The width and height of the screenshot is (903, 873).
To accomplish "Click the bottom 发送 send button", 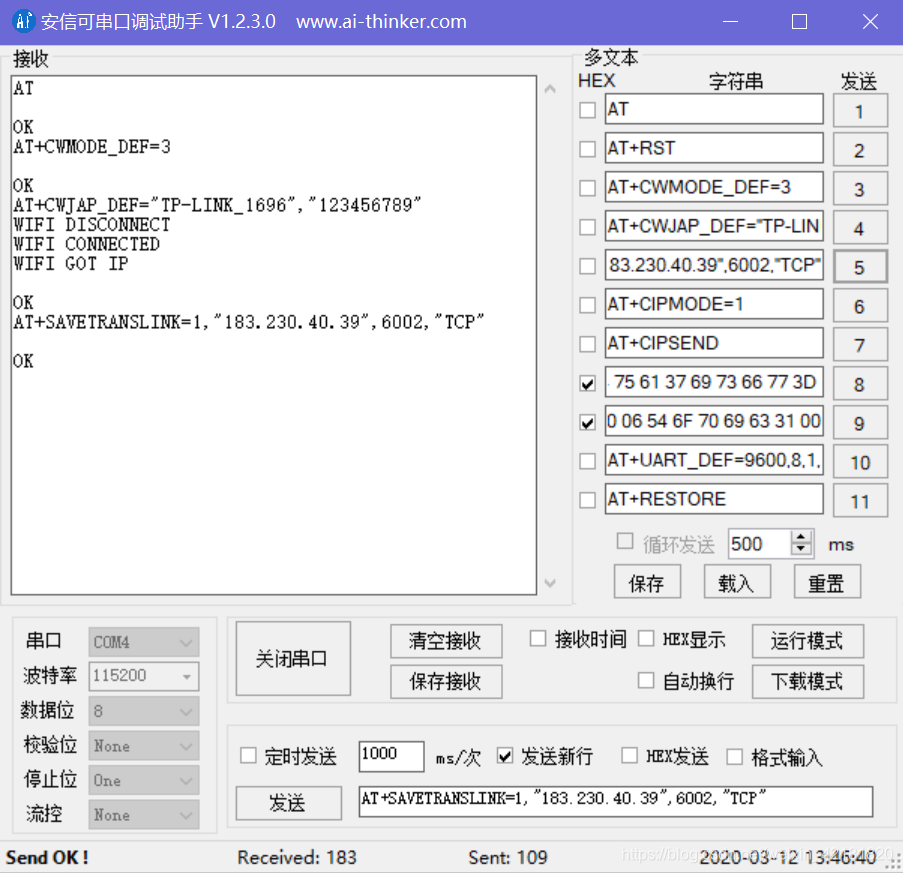I will point(288,803).
